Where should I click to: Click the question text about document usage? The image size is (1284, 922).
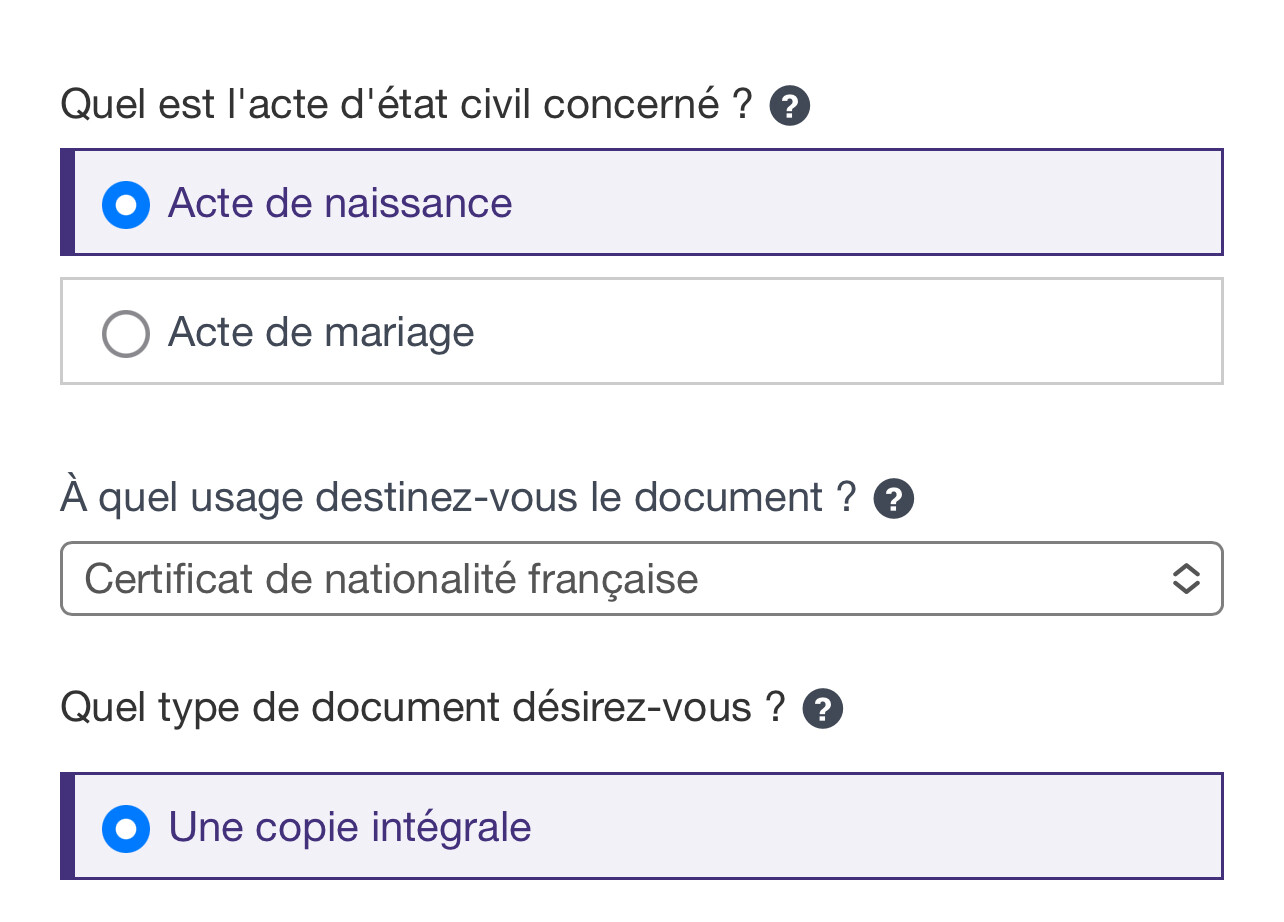(458, 498)
